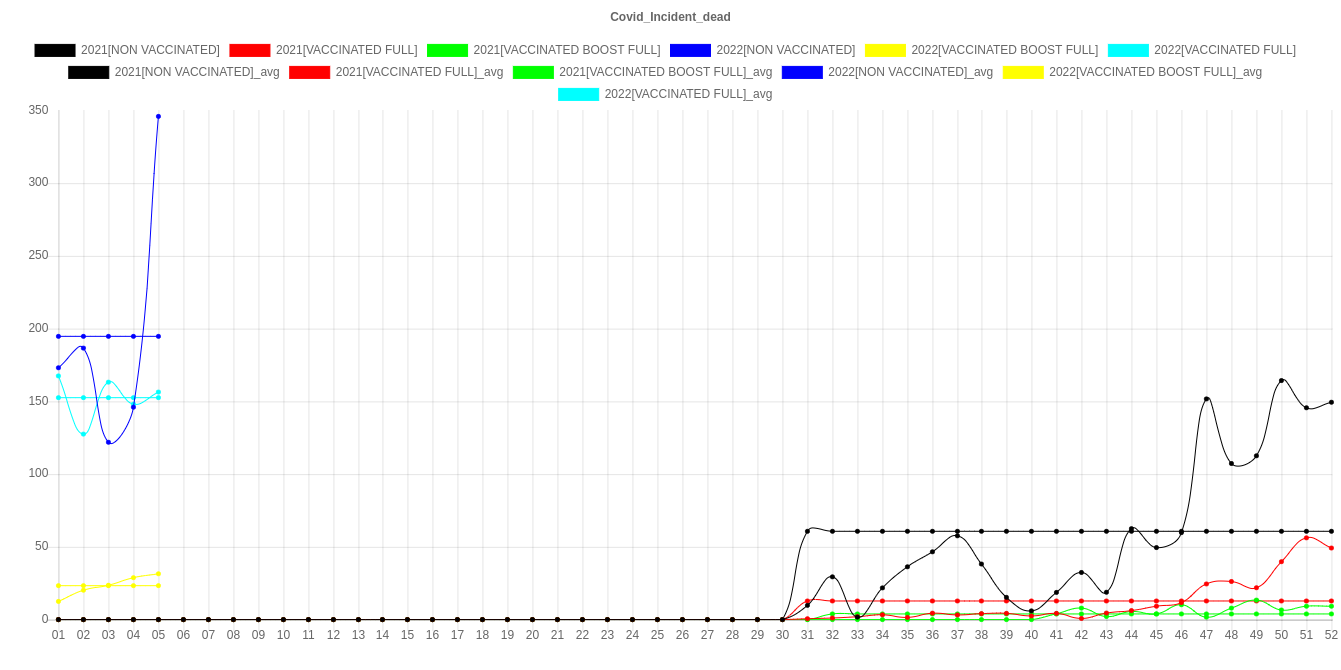The height and width of the screenshot is (670, 1341).
Task: Click yellow swatch of 2022[VACCINATED BOOST FULL]
Action: (x=884, y=50)
